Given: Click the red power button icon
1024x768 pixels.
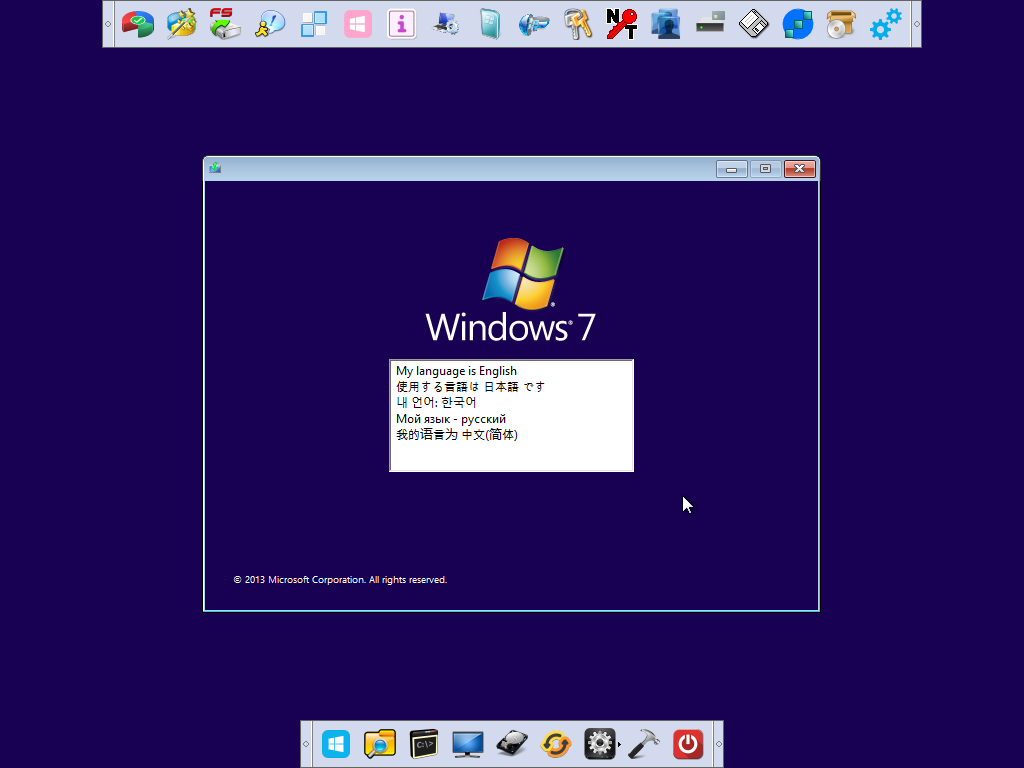Looking at the screenshot, I should pyautogui.click(x=688, y=744).
